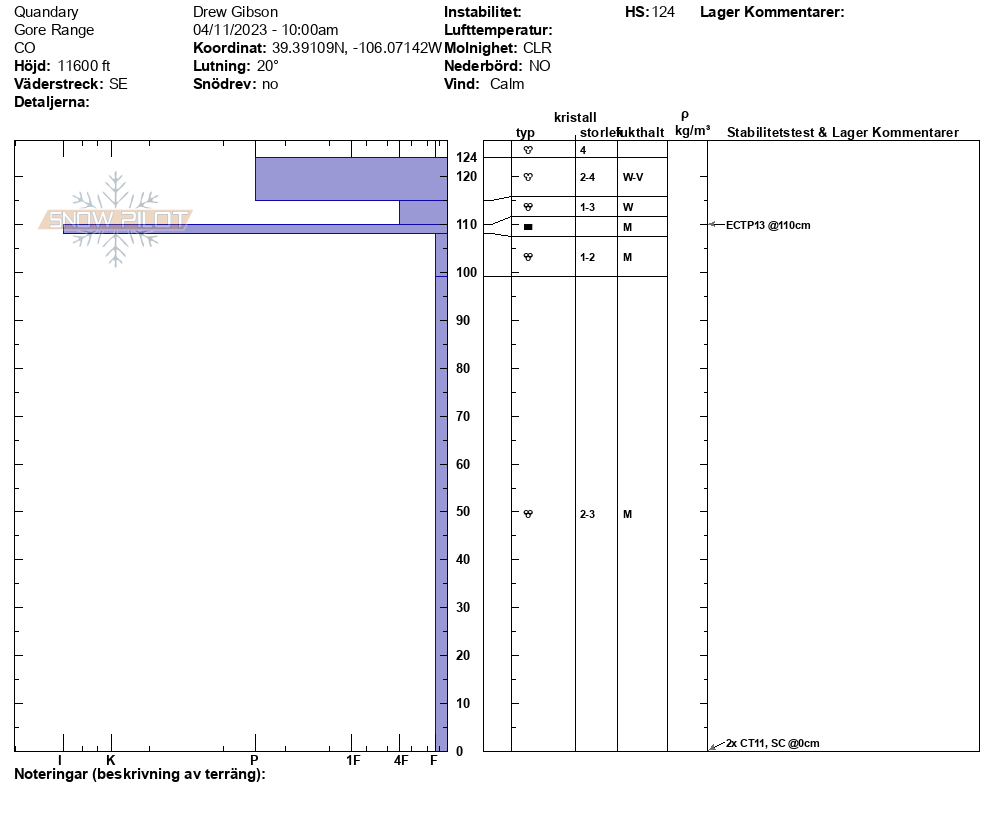Select the 4F hardness axis label
This screenshot has height=840, width=994.
[401, 760]
